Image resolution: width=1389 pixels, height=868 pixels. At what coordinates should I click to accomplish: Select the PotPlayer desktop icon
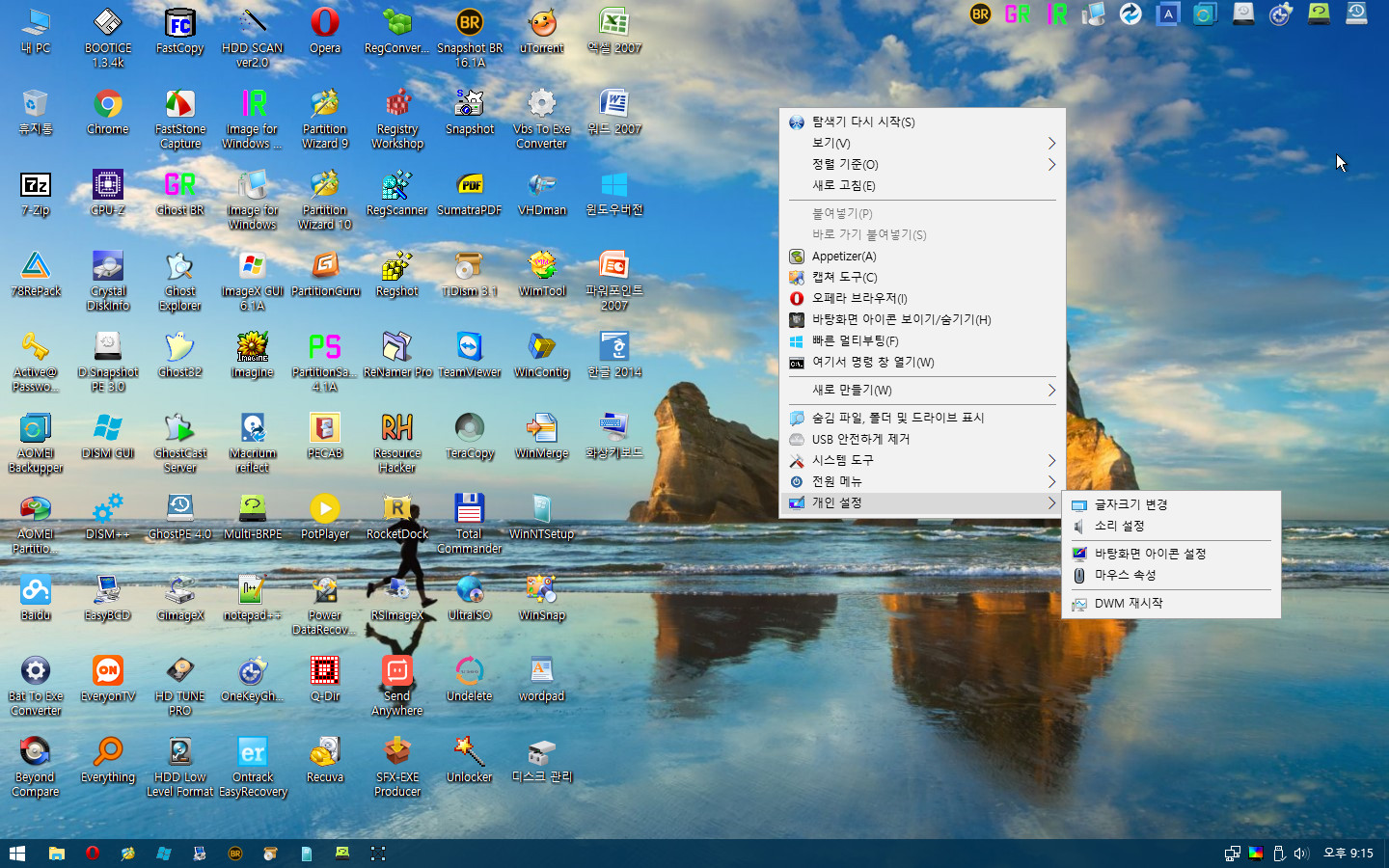325,517
